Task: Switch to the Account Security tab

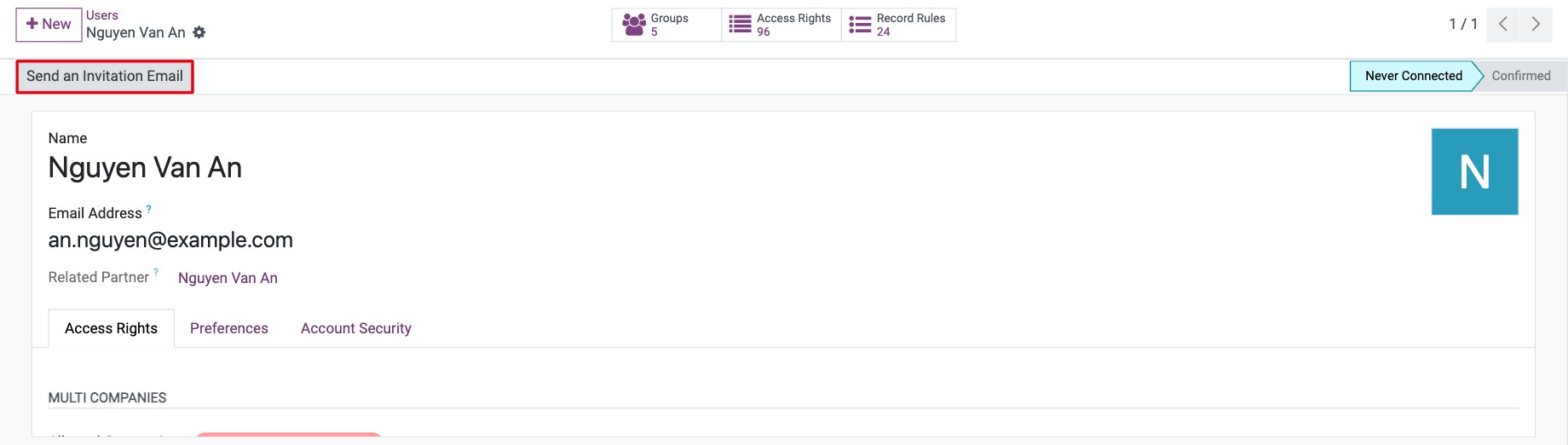Action: (356, 329)
